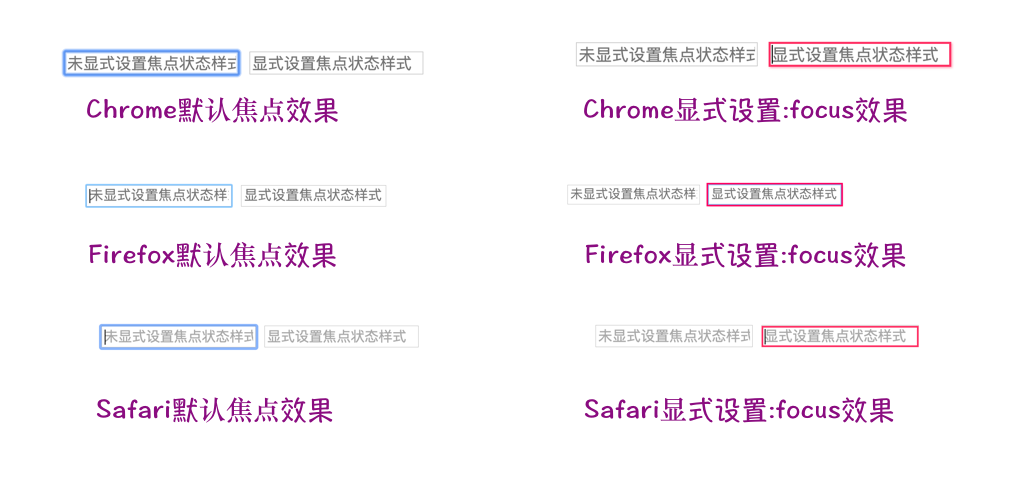Viewport: 1035px width, 480px height.
Task: Click the unfocused 显式设置焦点状态样式 input above Chrome默认焦点效果
Action: click(x=336, y=63)
